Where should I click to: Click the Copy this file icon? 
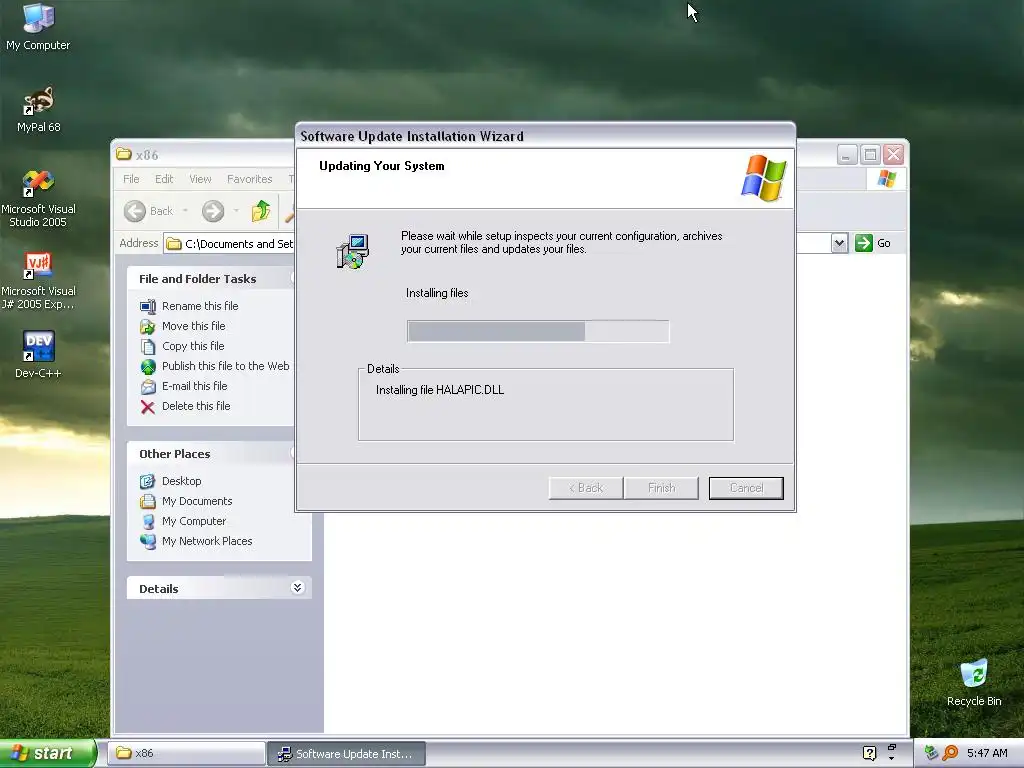tap(148, 347)
